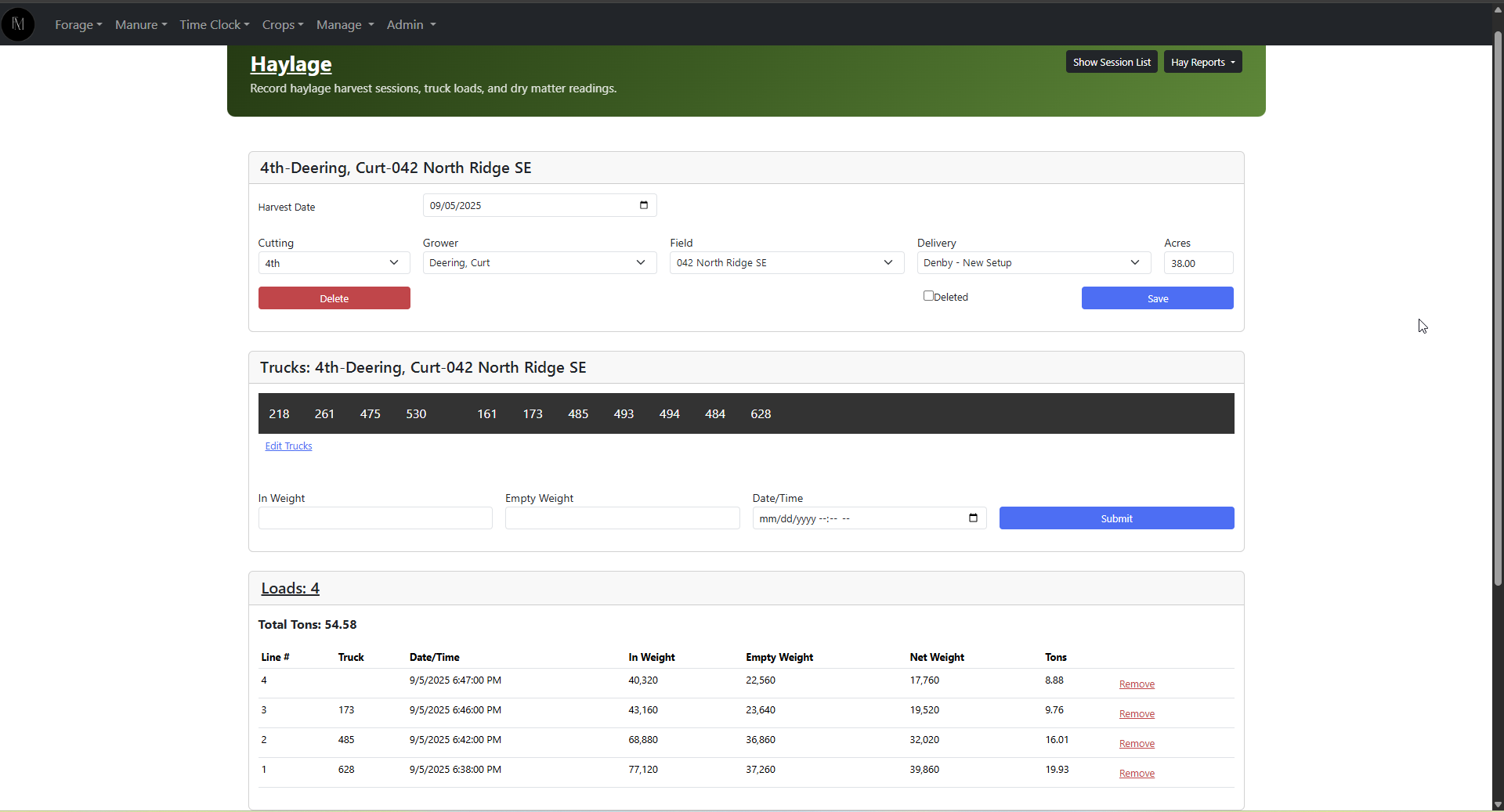Open the Date/Time calendar picker icon

[973, 518]
